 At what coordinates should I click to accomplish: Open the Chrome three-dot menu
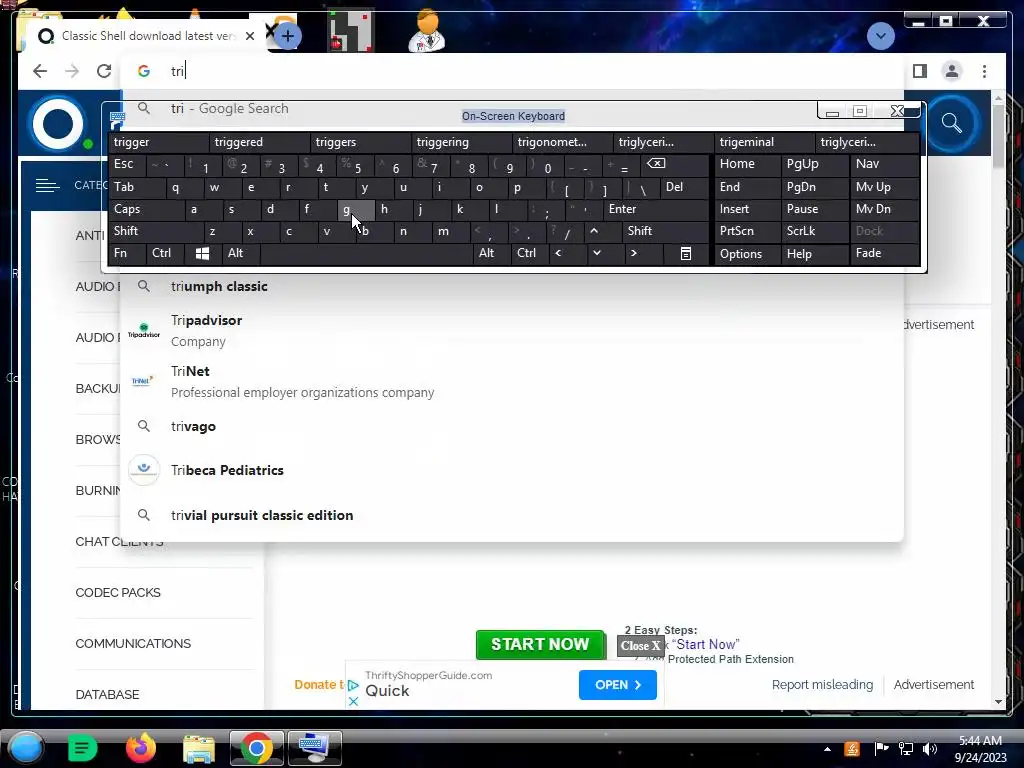(984, 71)
